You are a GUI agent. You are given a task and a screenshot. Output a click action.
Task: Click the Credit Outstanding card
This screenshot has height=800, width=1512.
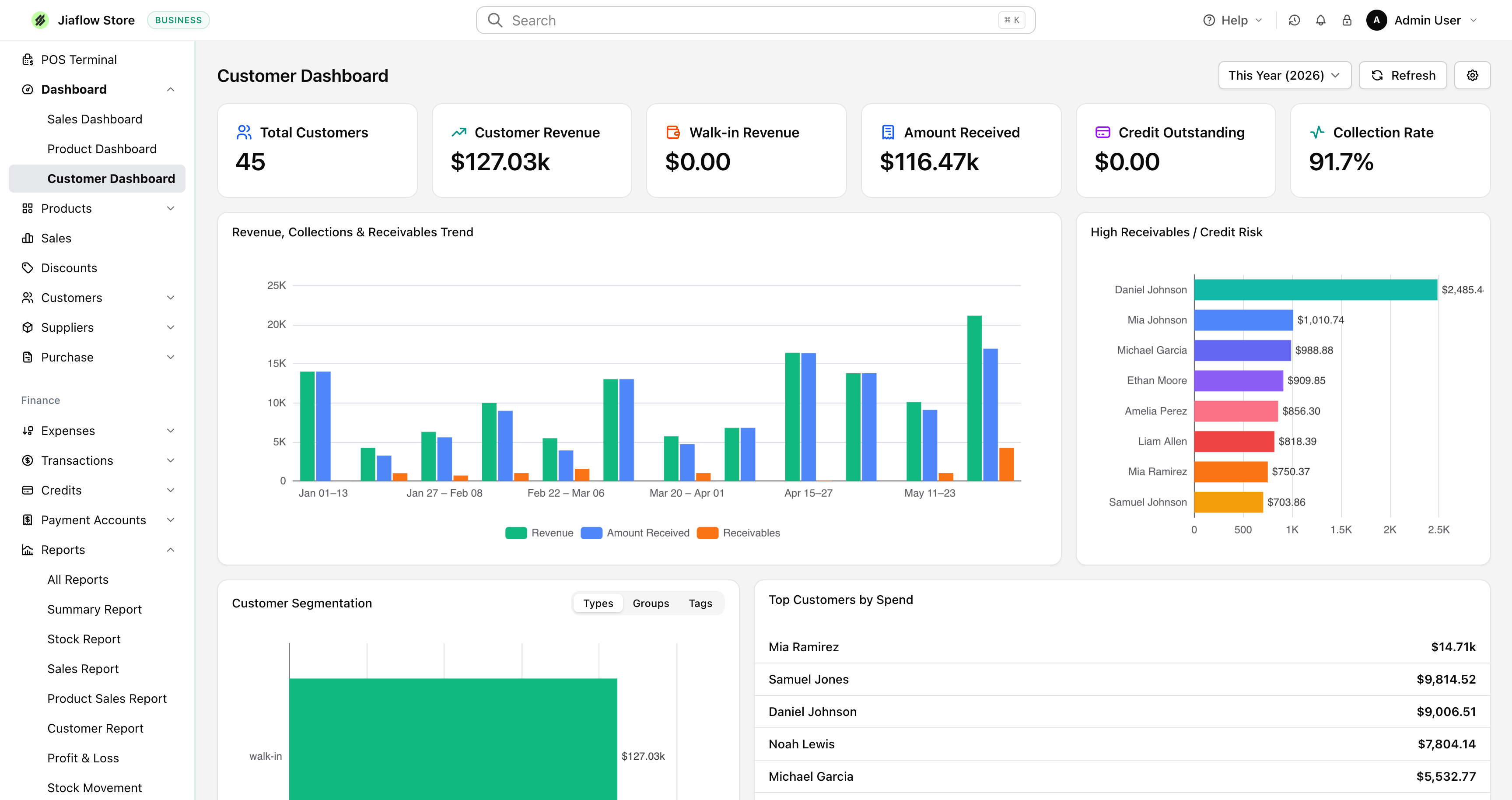click(1175, 150)
